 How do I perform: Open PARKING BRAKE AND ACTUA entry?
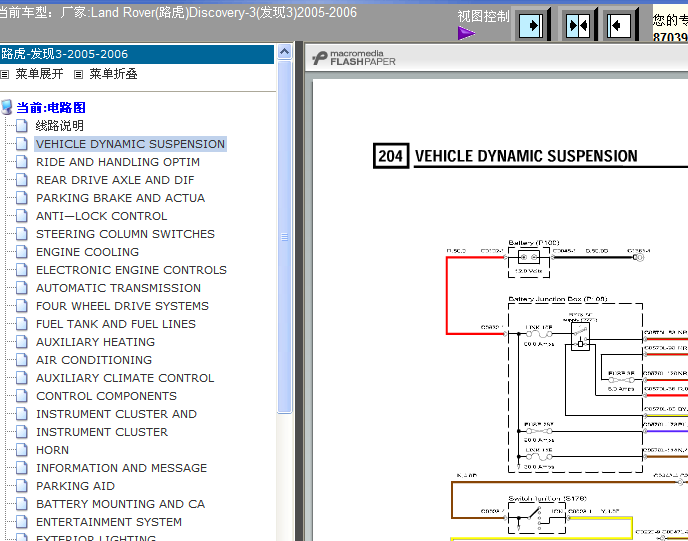121,198
